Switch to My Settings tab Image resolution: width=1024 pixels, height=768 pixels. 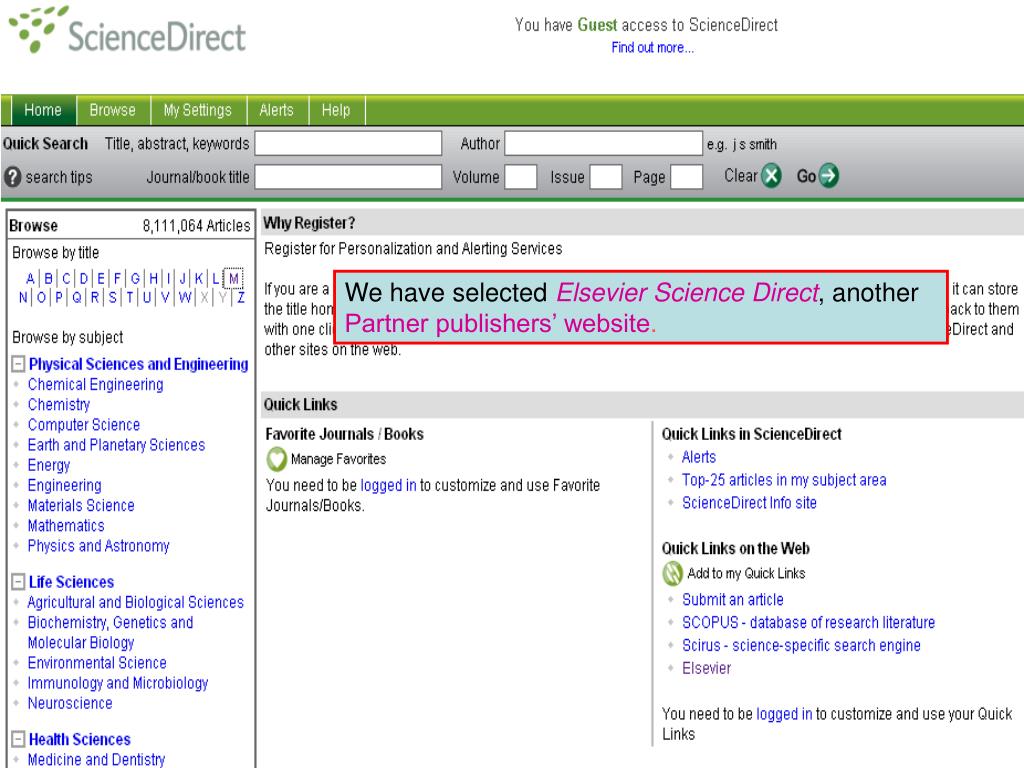198,110
